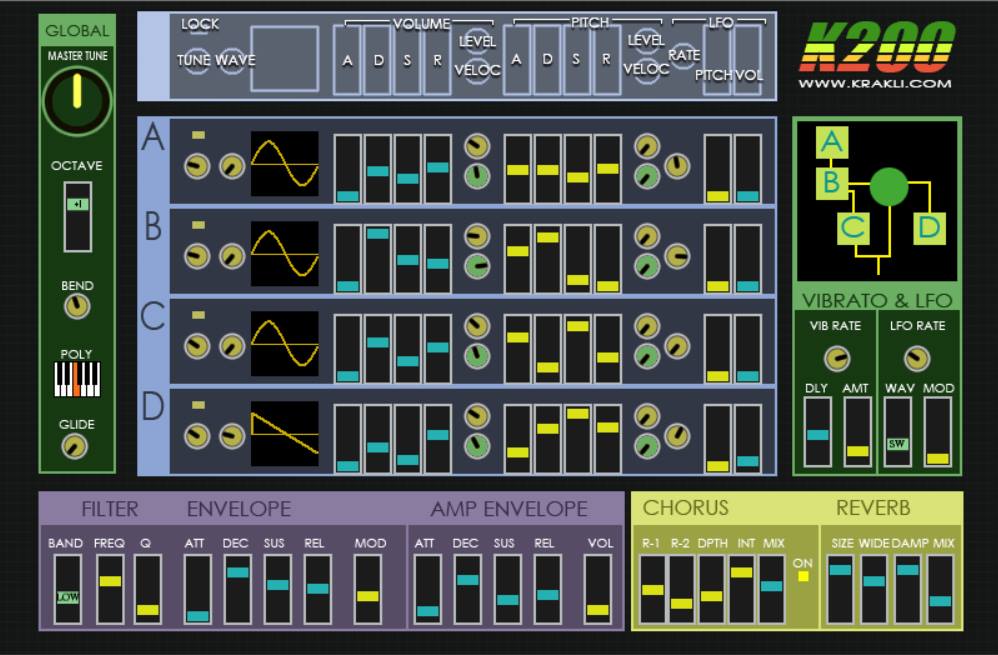Click oscillator A volume decay slider
The width and height of the screenshot is (998, 655).
coord(377,169)
